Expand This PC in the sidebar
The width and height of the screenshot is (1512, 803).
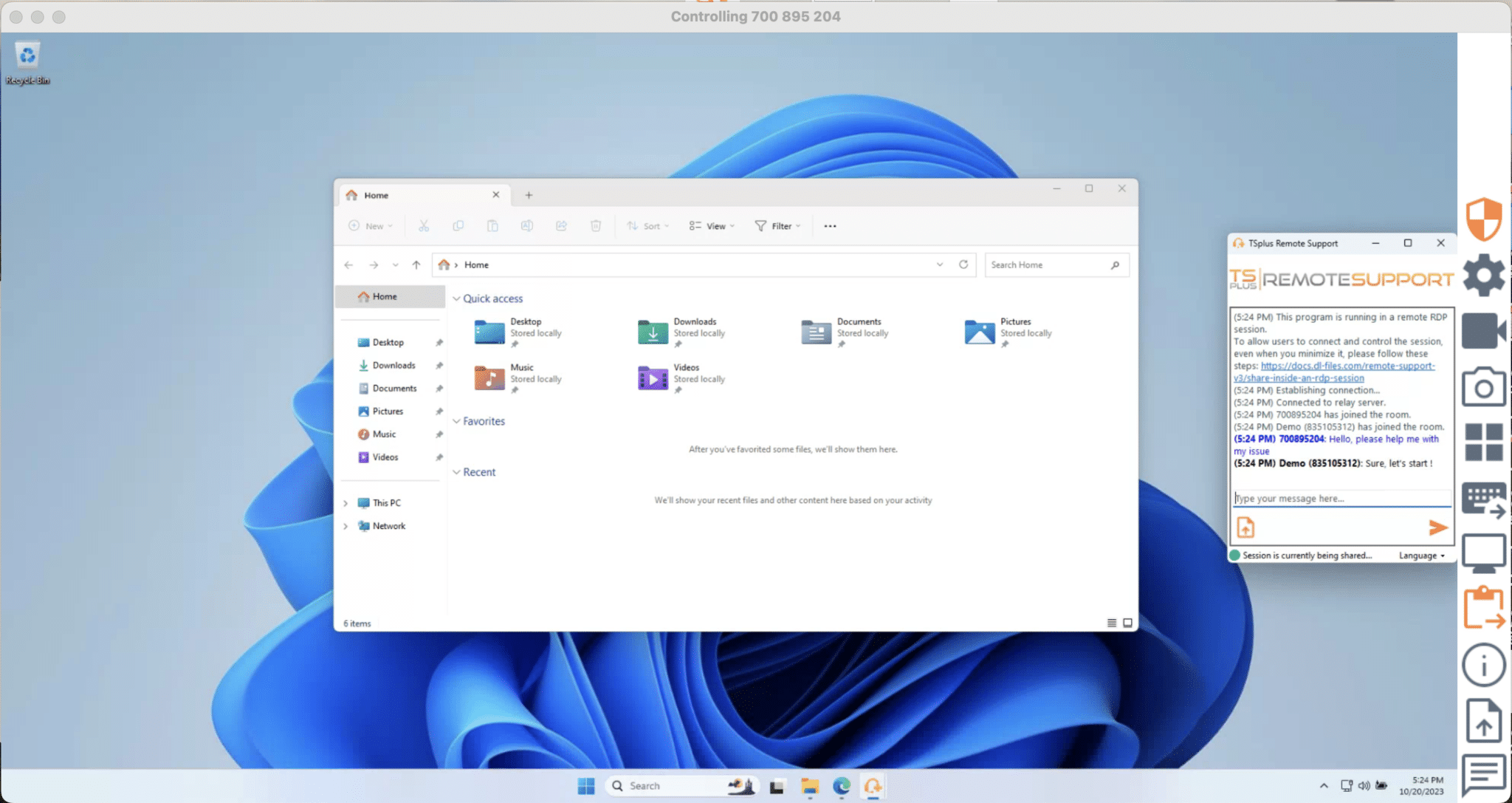[346, 502]
